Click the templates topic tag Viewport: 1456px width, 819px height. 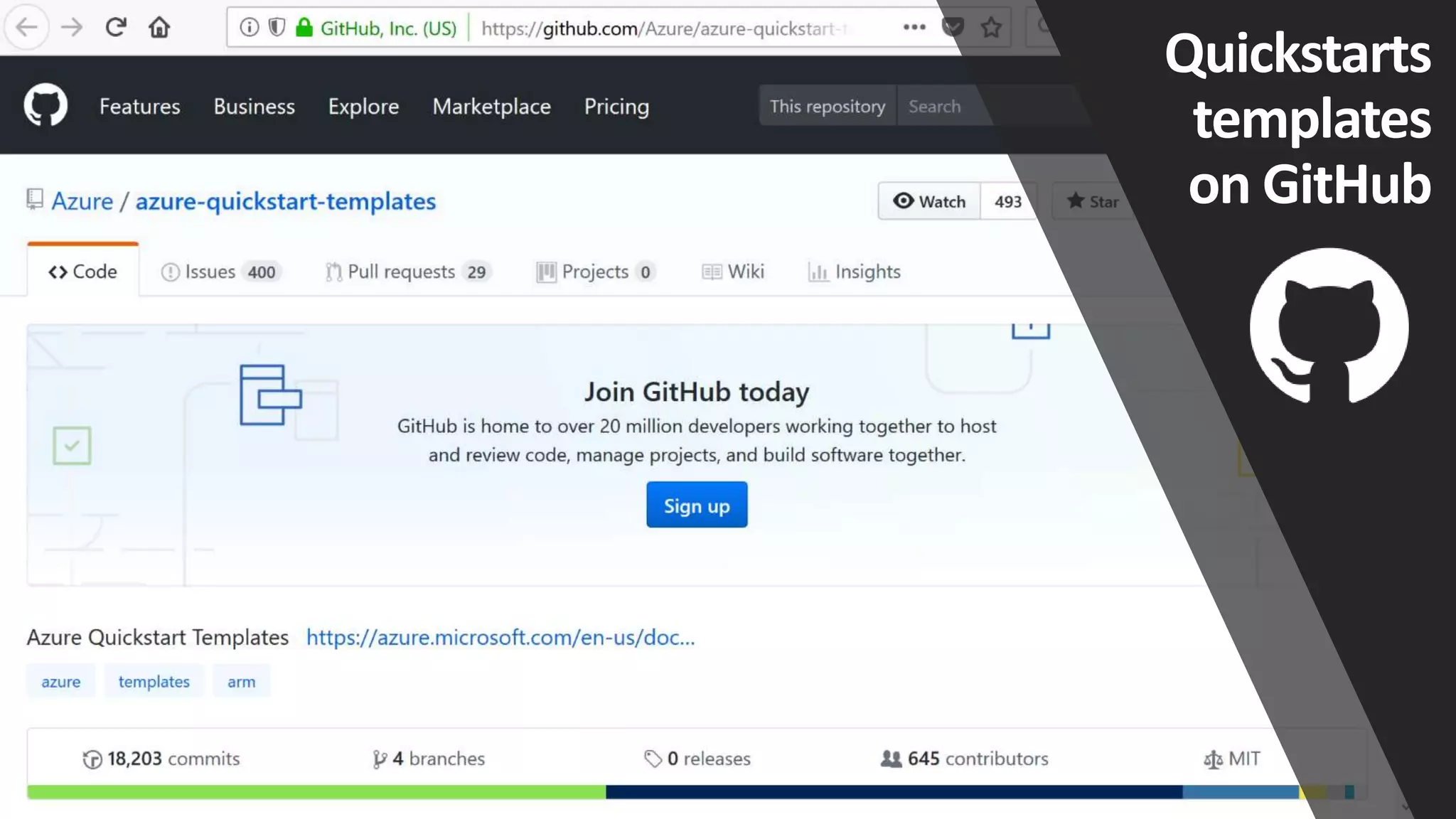click(154, 681)
